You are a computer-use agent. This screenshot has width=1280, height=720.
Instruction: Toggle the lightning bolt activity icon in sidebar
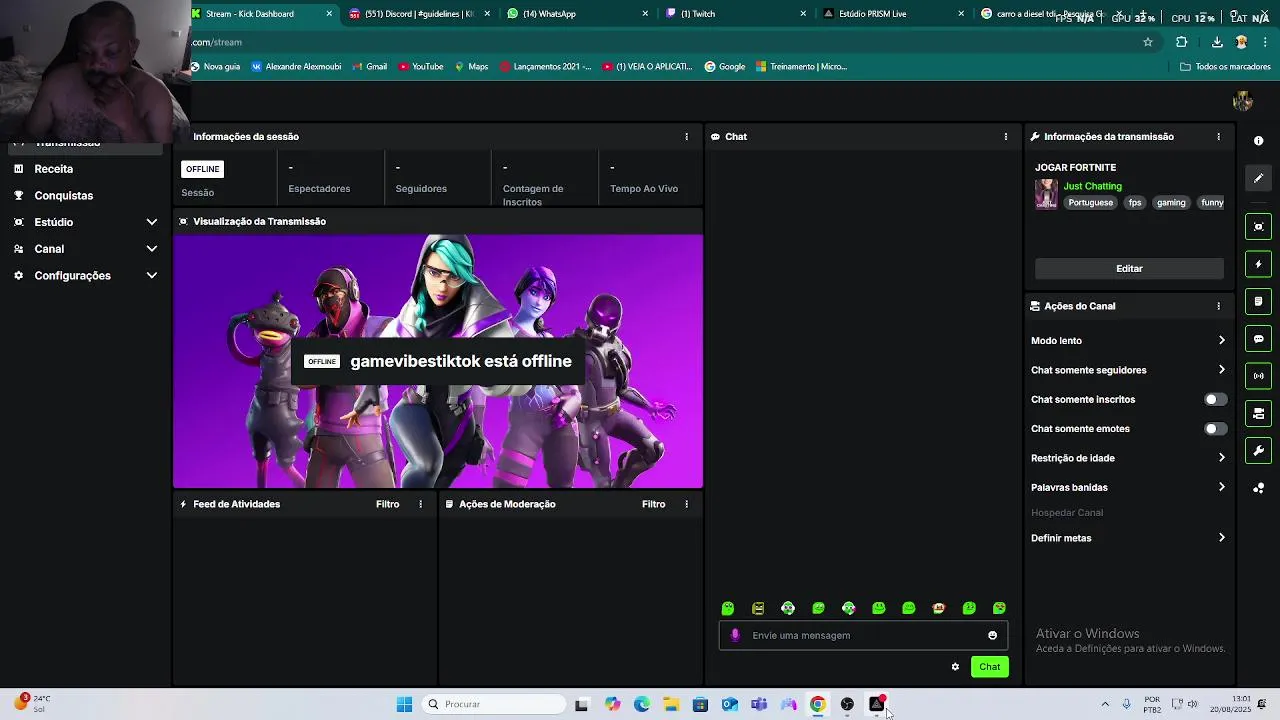pos(1258,264)
